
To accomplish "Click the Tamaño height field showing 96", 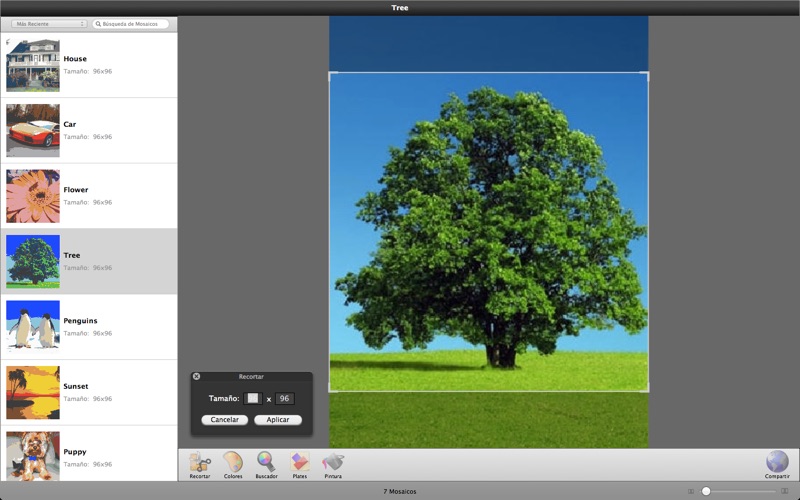I will click(285, 398).
